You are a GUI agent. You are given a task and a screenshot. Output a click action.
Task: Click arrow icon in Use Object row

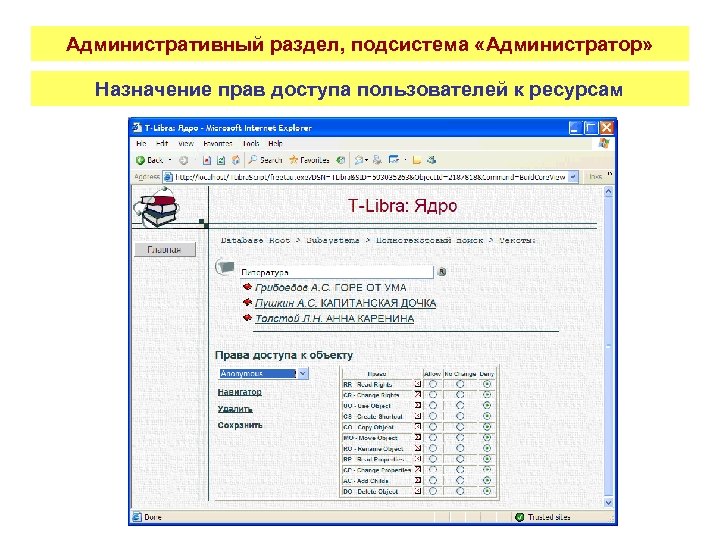pyautogui.click(x=417, y=405)
